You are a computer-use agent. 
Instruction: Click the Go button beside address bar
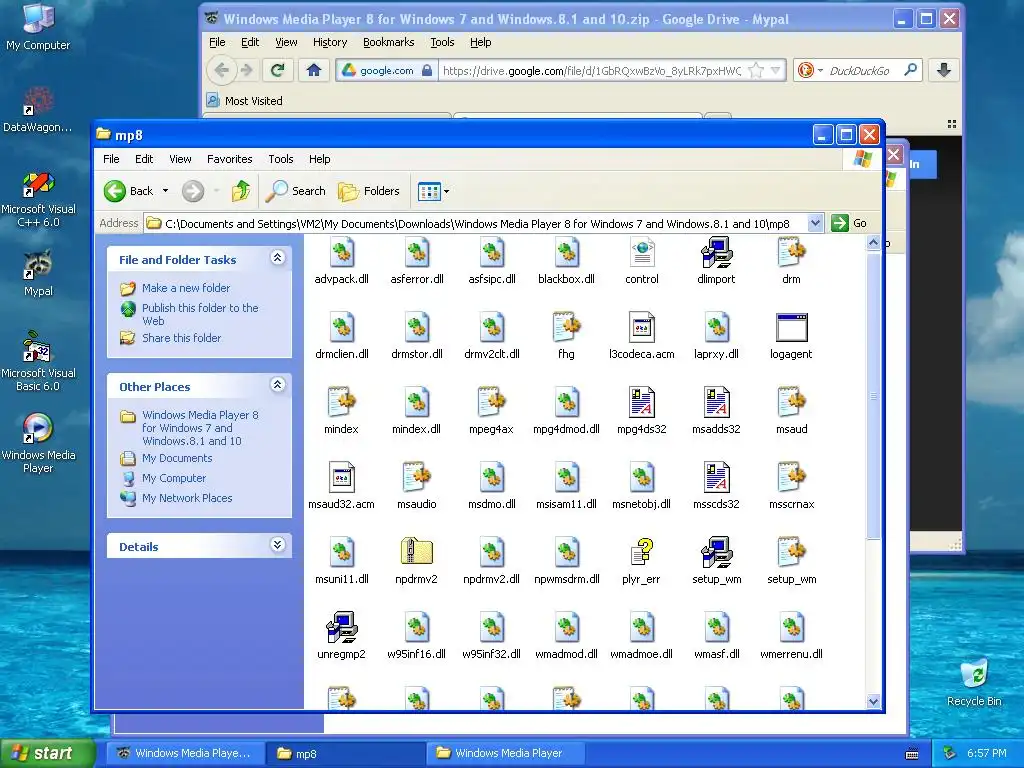tap(850, 223)
